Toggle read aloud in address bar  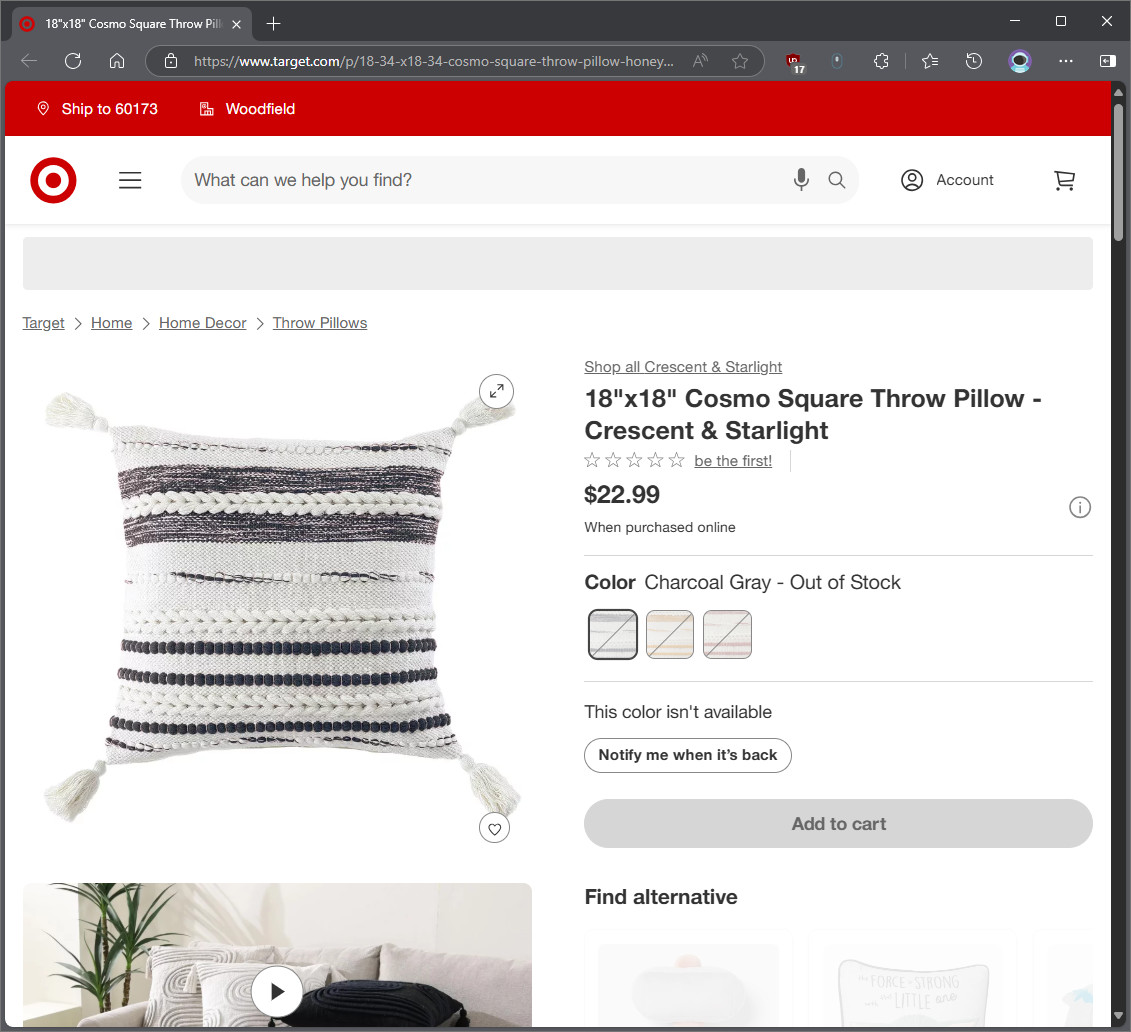pyautogui.click(x=700, y=61)
